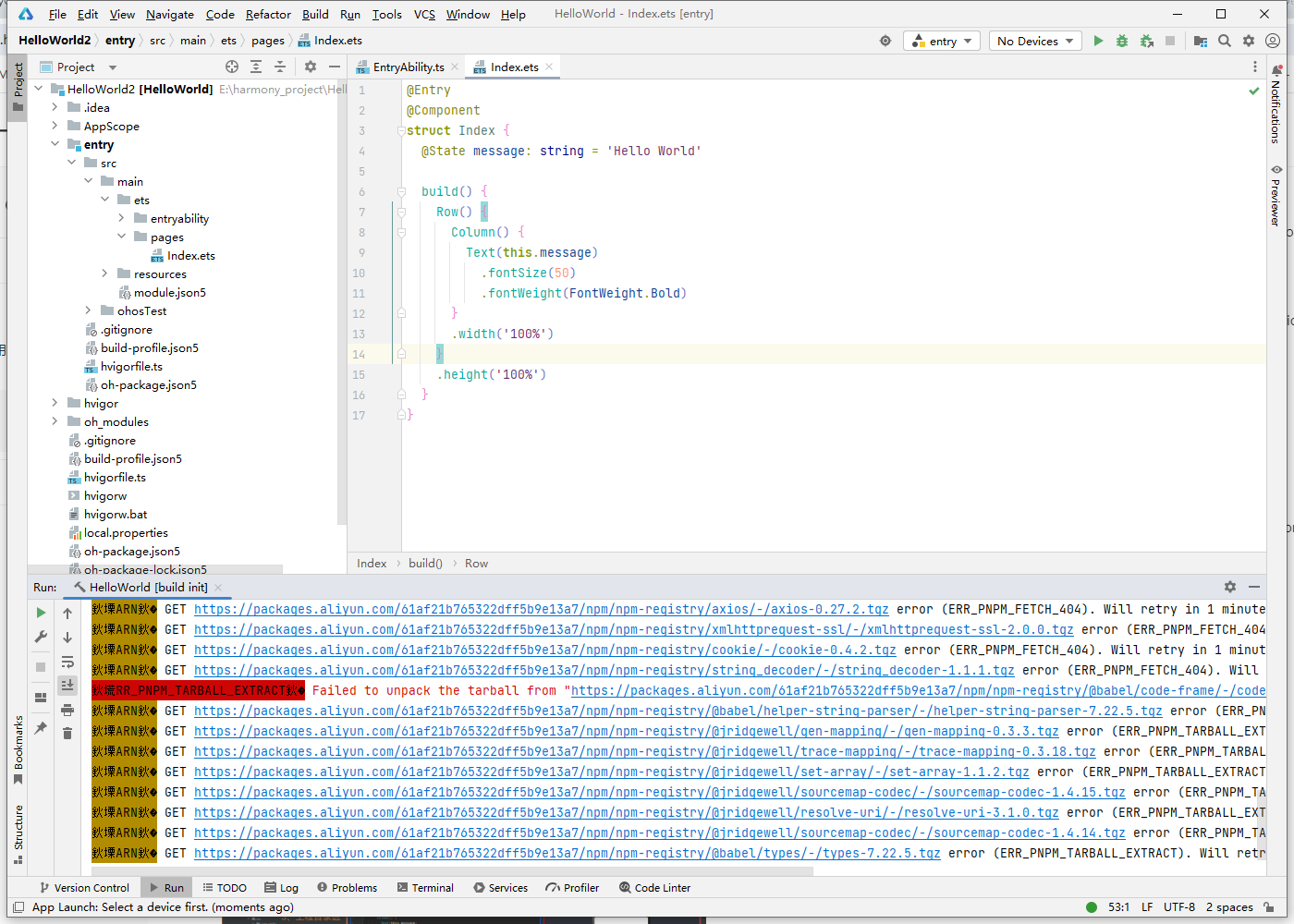Open set-array-1.1.2.tgz link in output
The height and width of the screenshot is (924, 1294).
point(612,772)
